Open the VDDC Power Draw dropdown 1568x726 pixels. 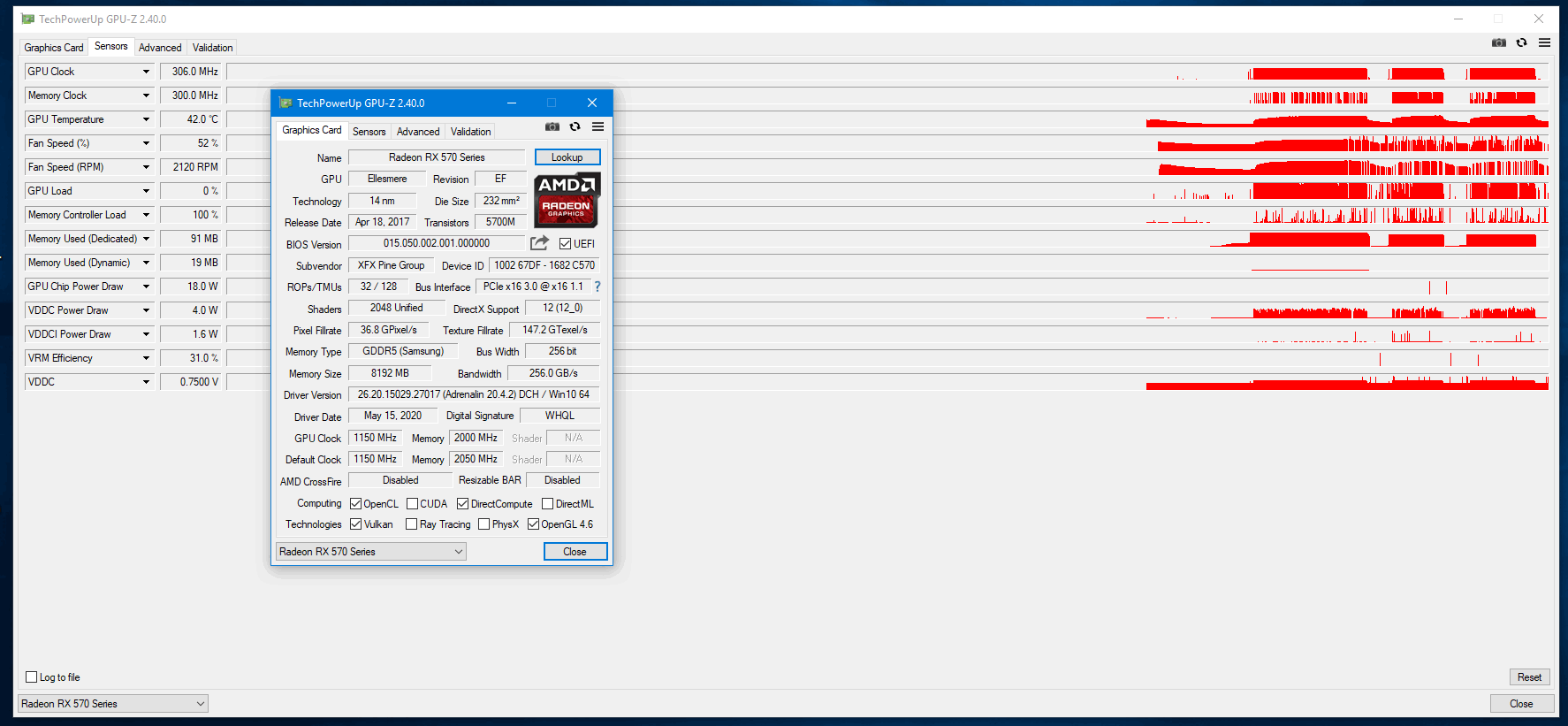146,310
